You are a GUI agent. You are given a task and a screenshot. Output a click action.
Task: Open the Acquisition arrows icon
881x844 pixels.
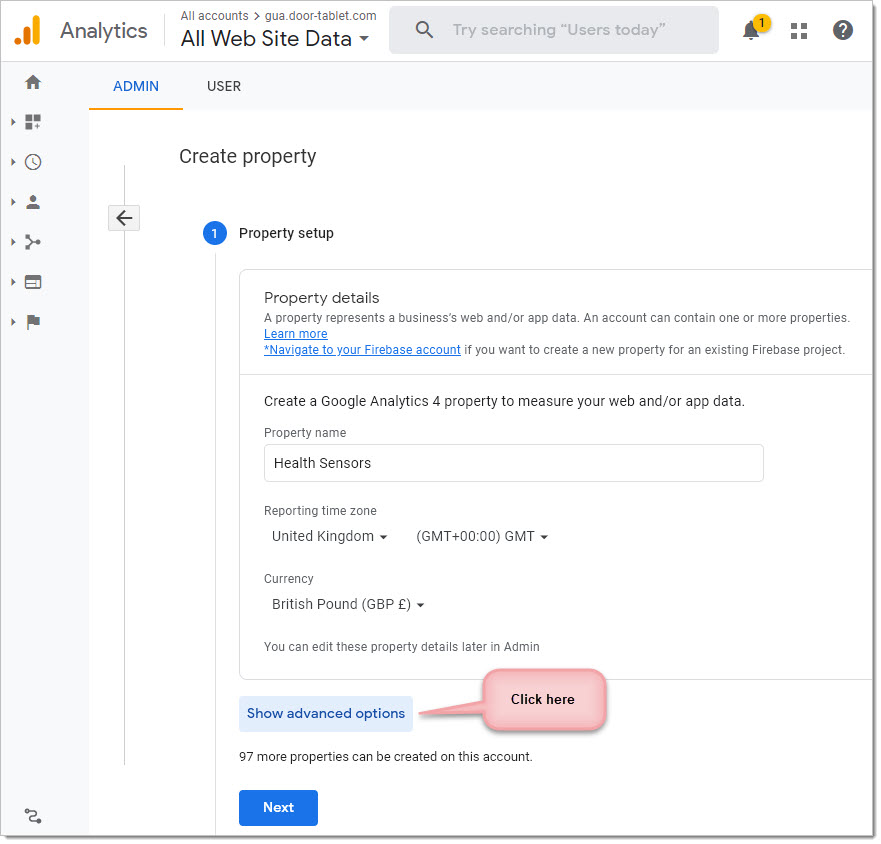[33, 242]
